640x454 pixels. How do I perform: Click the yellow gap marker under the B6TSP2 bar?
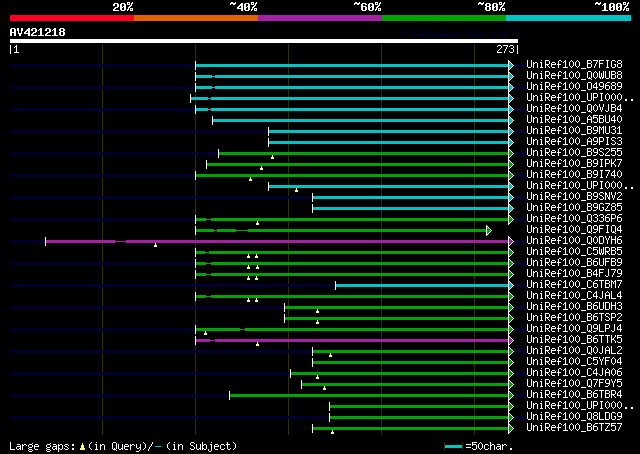(317, 322)
